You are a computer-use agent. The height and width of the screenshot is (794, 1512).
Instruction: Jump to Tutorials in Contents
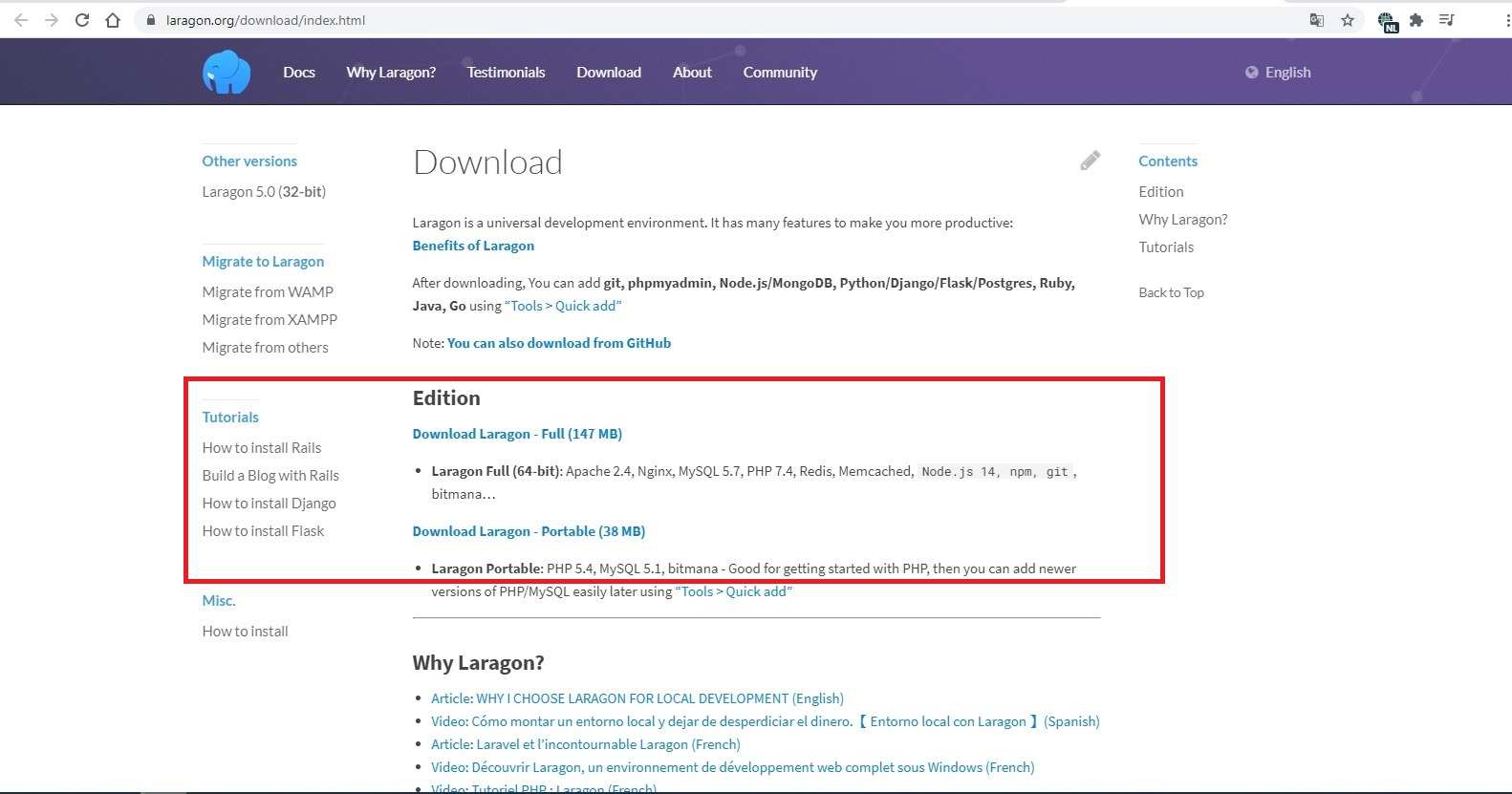pos(1166,247)
